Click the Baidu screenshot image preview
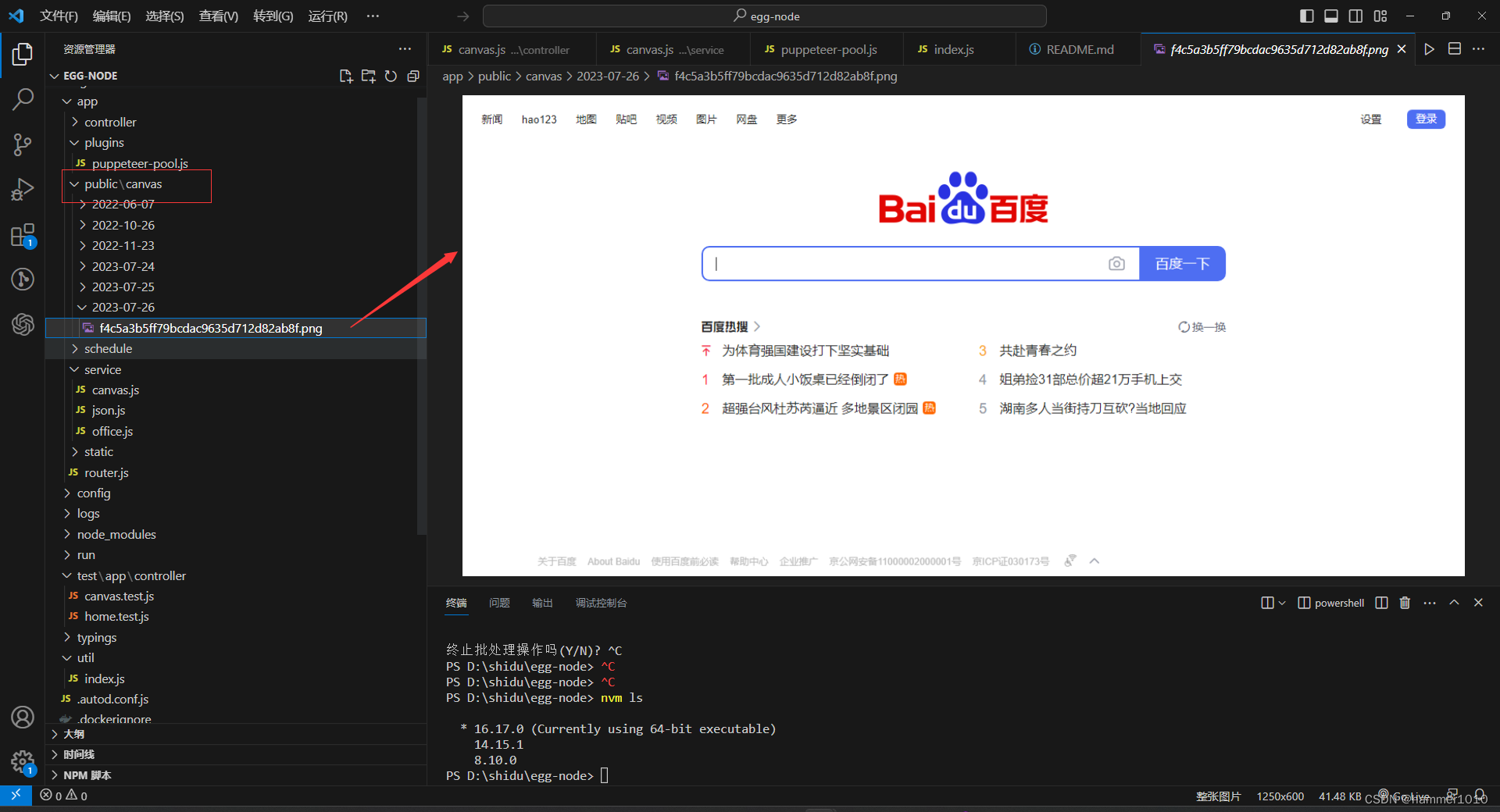This screenshot has width=1500, height=812. (x=963, y=336)
